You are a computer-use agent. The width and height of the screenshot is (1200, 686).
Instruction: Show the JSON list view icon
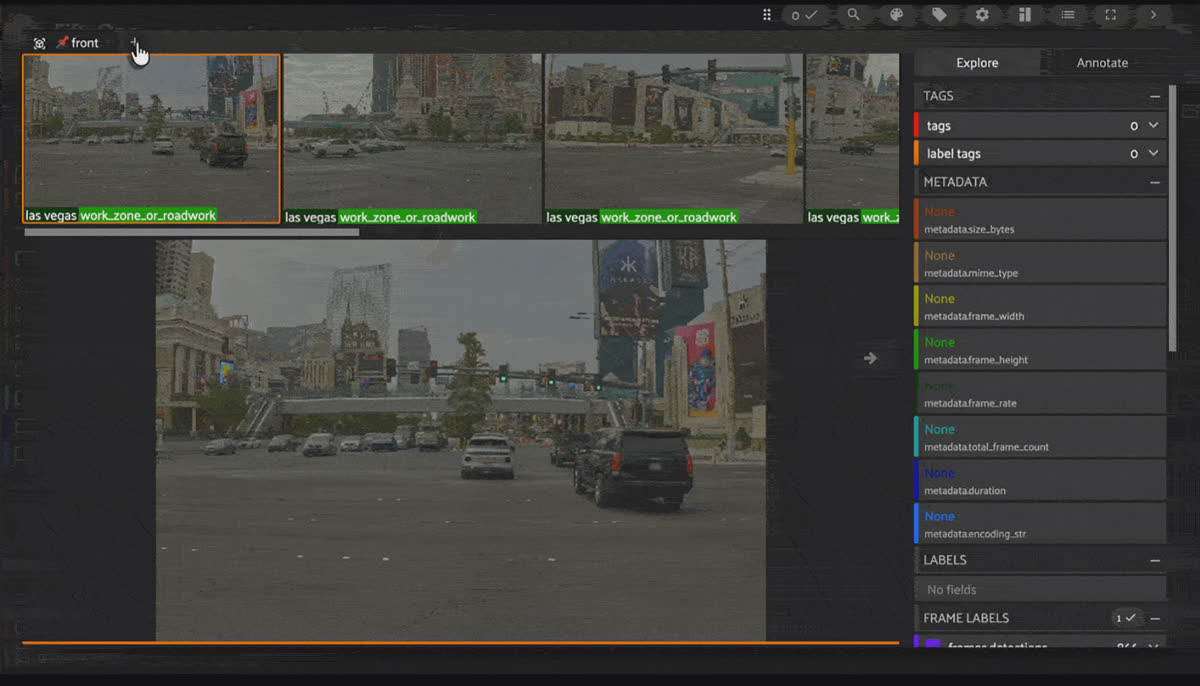[x=1068, y=15]
